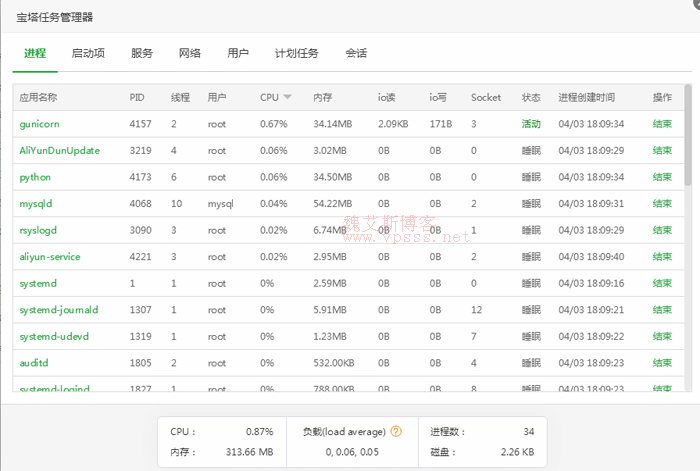Screen dimensions: 700x471
Task: Click the load average help question icon
Action: [x=396, y=432]
